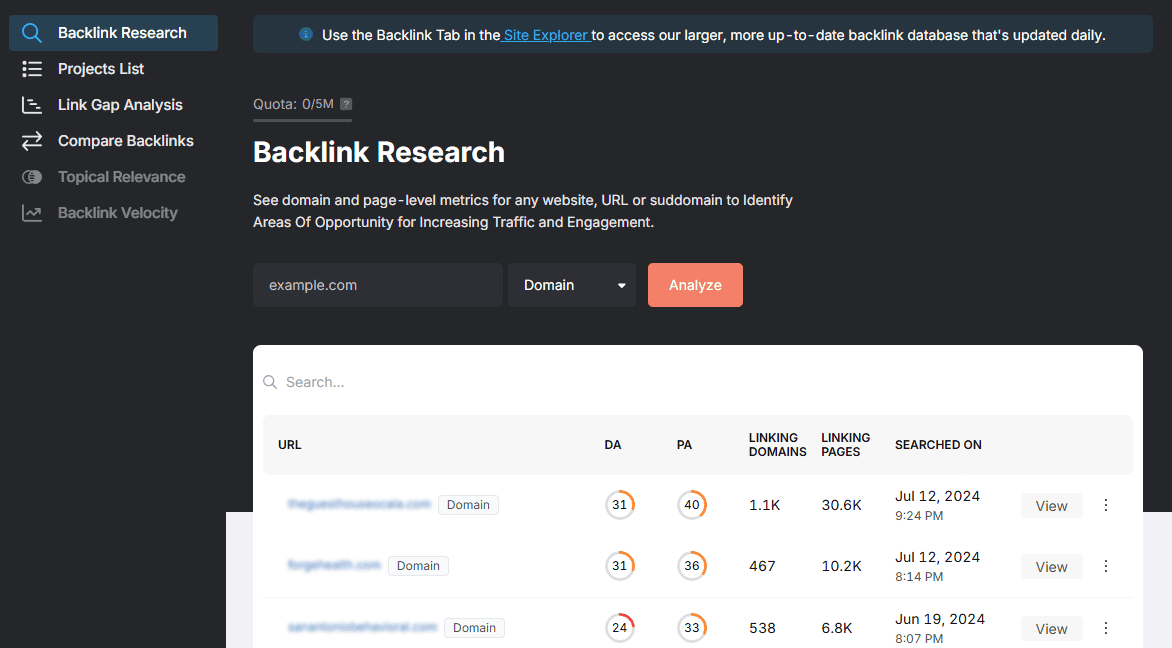Image resolution: width=1172 pixels, height=648 pixels.
Task: Open the Site Explorer link
Action: click(545, 34)
